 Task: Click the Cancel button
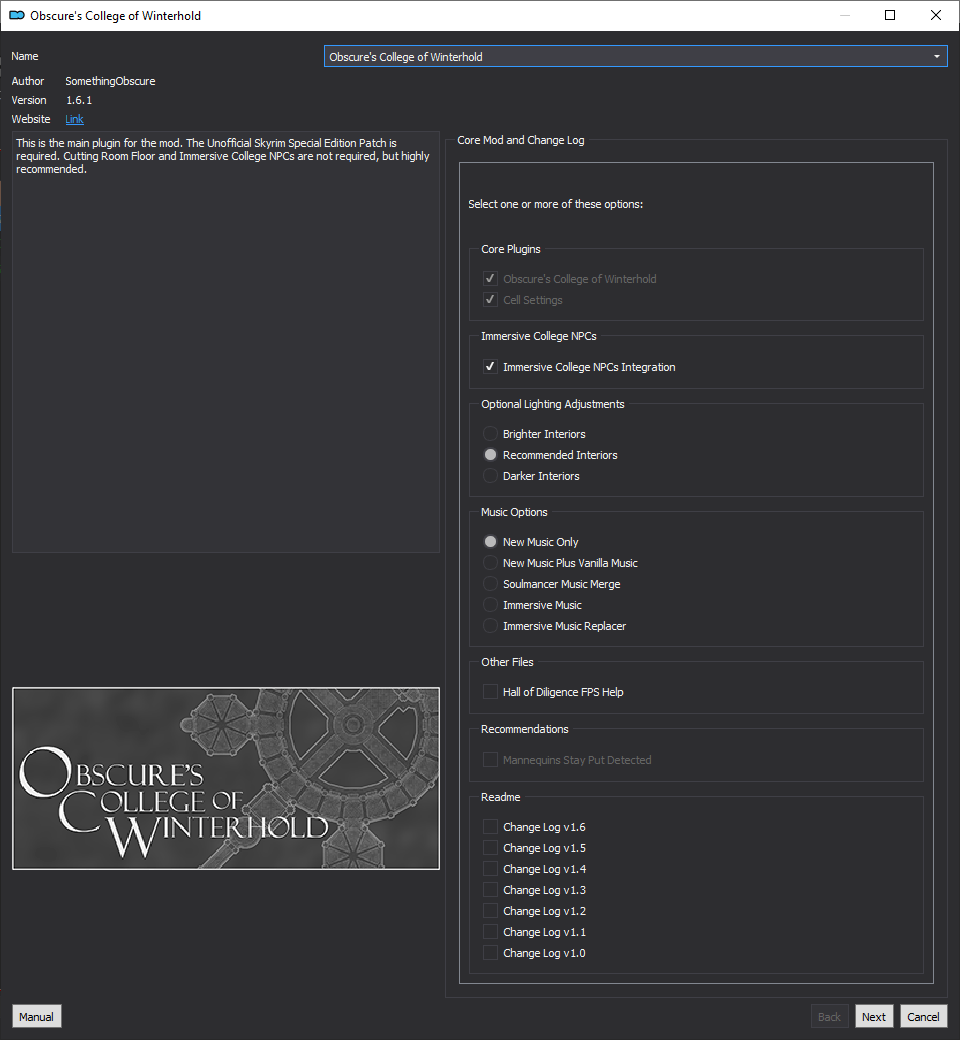click(x=923, y=1017)
